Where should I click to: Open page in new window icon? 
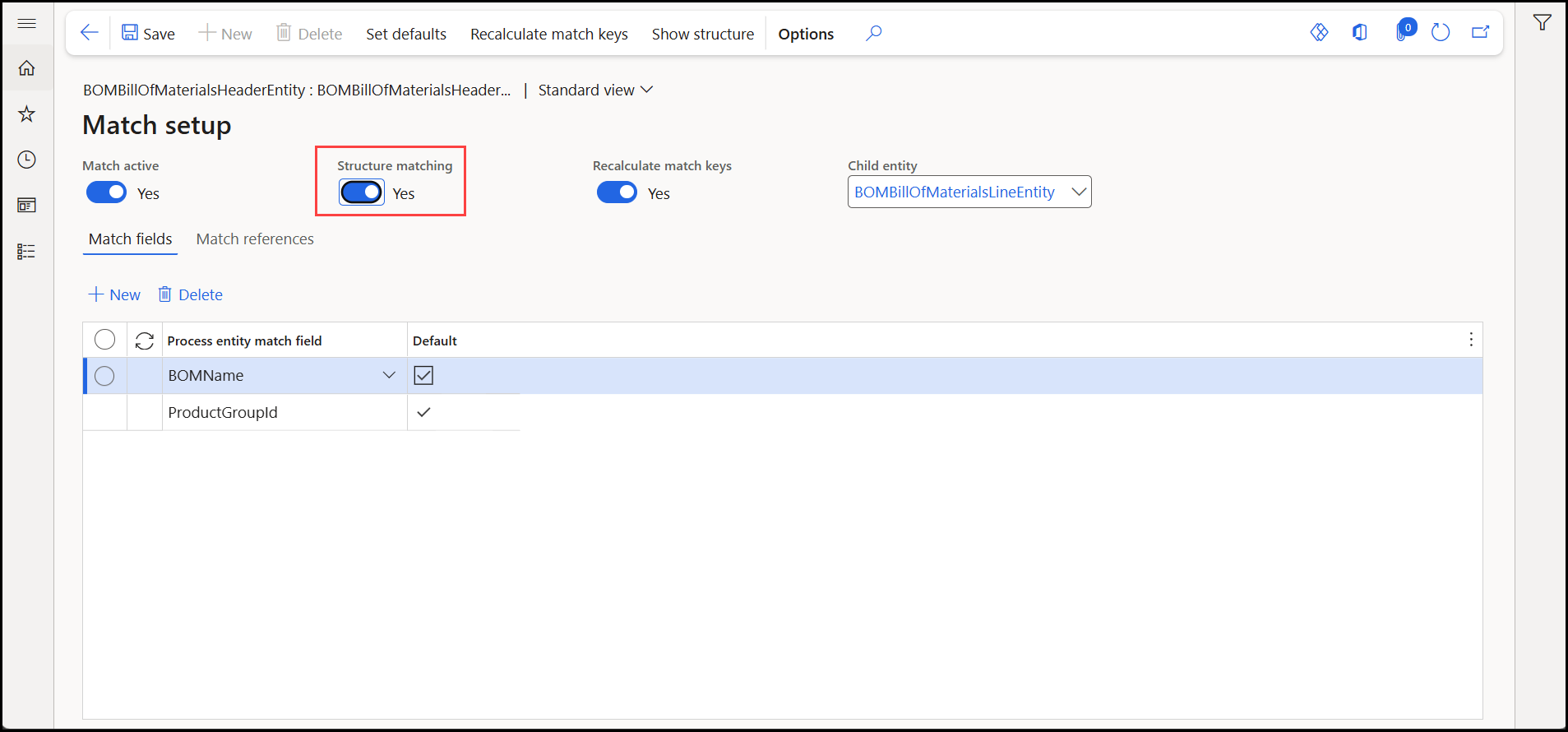[x=1481, y=33]
